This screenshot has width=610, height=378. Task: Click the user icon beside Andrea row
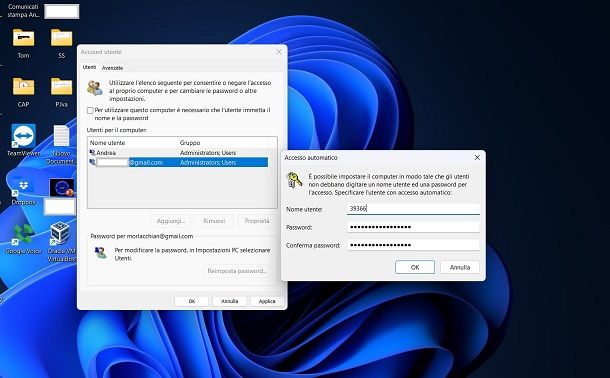point(92,153)
